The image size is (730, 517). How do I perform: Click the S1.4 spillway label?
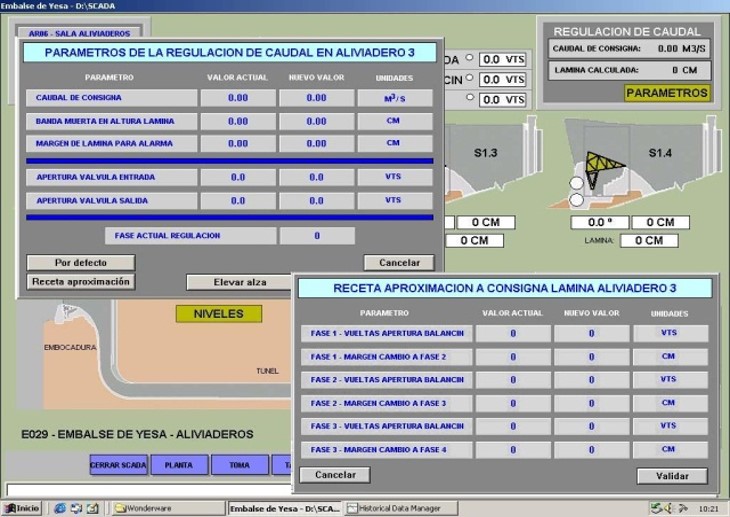[x=660, y=153]
